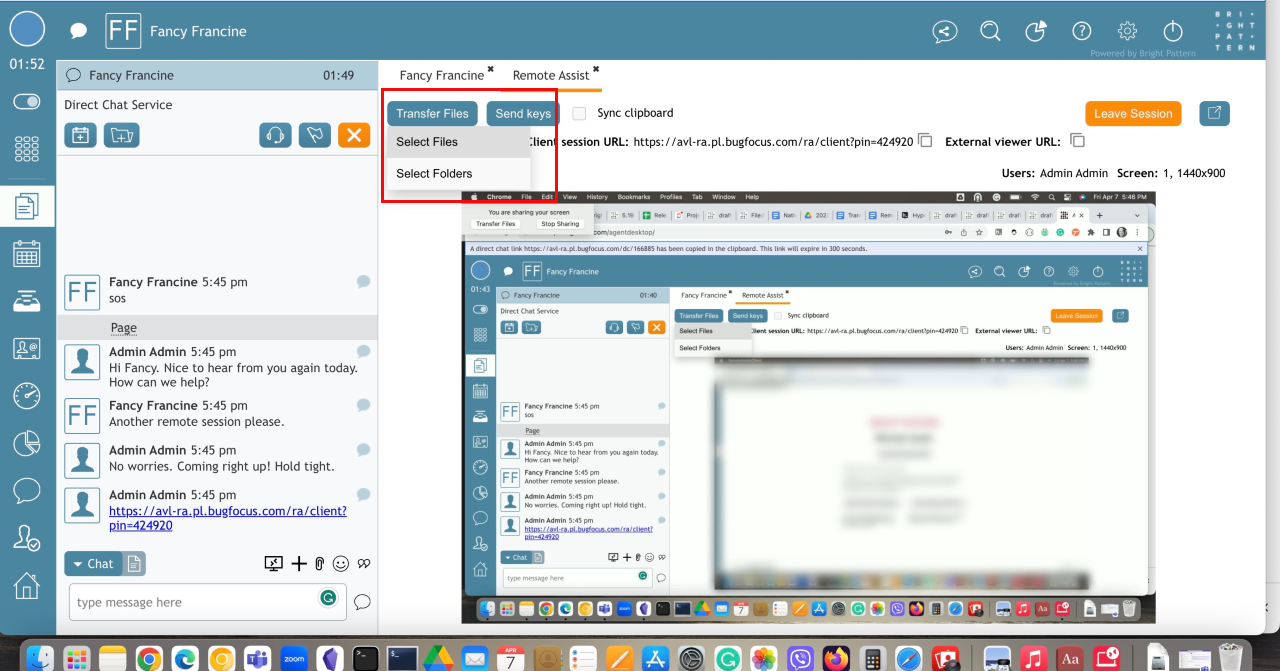The width and height of the screenshot is (1280, 671).
Task: Open the supervision person-check sidebar icon
Action: click(x=27, y=538)
